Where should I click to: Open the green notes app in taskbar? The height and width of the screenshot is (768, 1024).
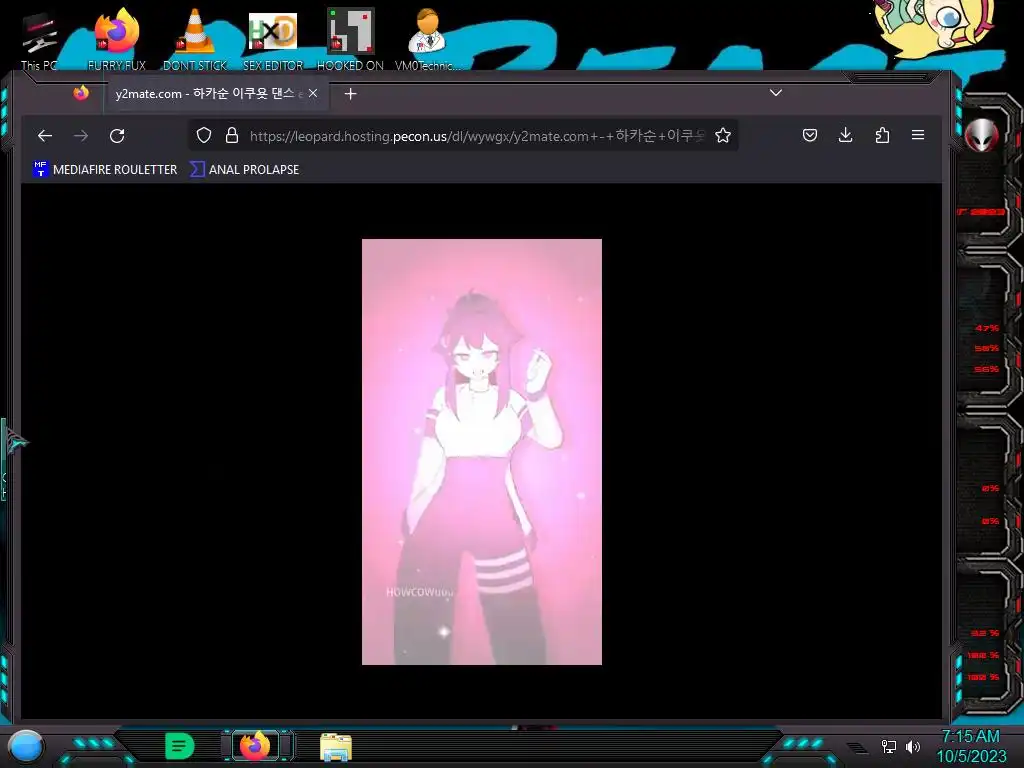(x=180, y=746)
